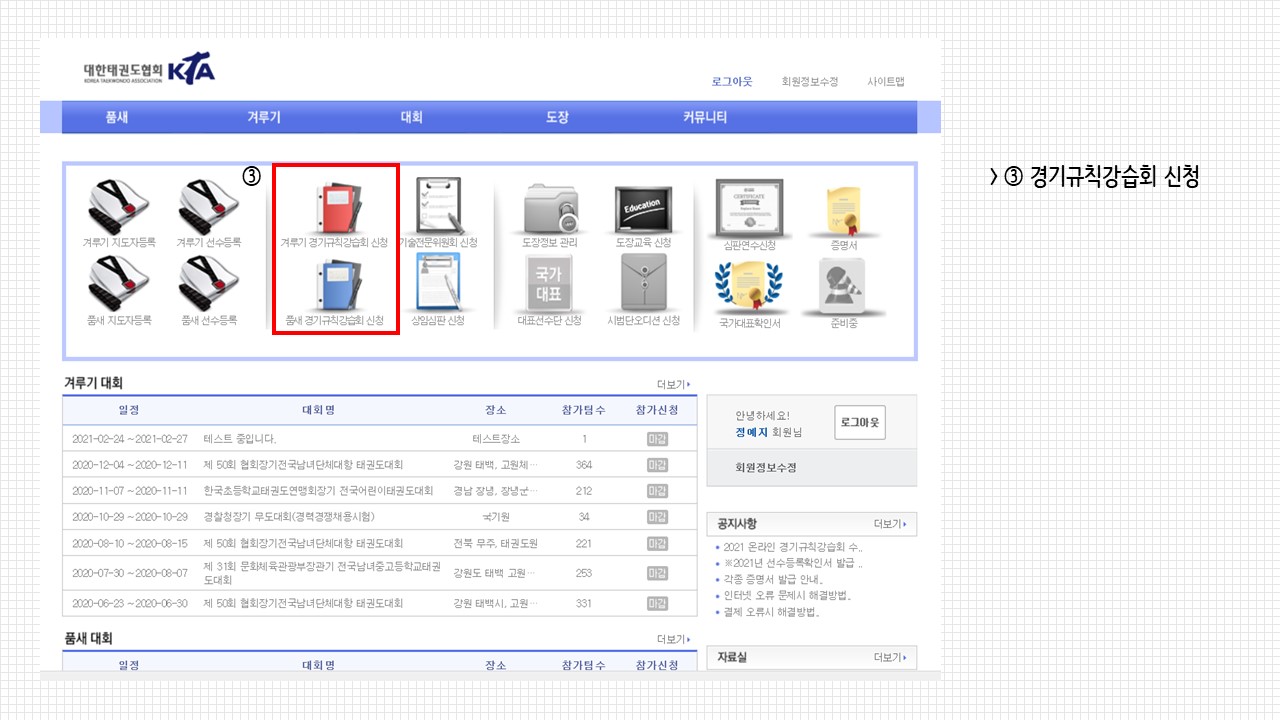Open the 겨루기 menu in navigation bar

click(x=264, y=117)
